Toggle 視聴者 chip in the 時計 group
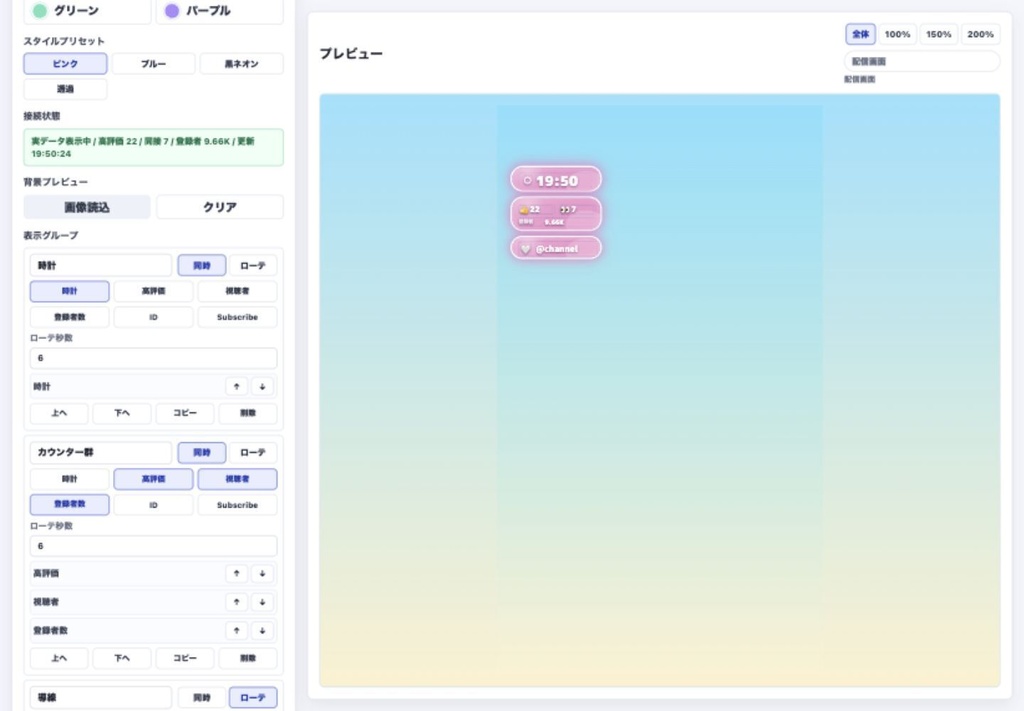This screenshot has height=711, width=1024. [x=237, y=291]
